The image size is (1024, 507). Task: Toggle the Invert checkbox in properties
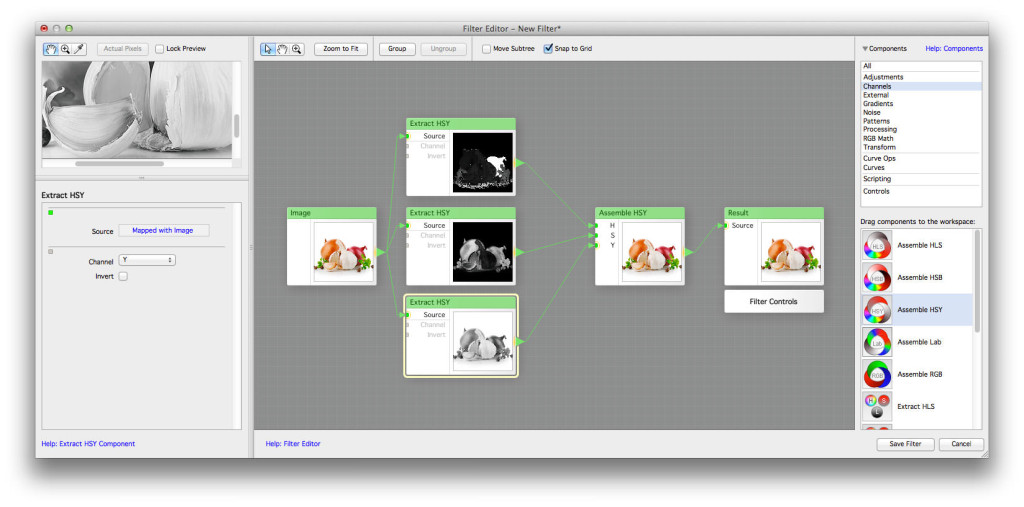point(123,276)
